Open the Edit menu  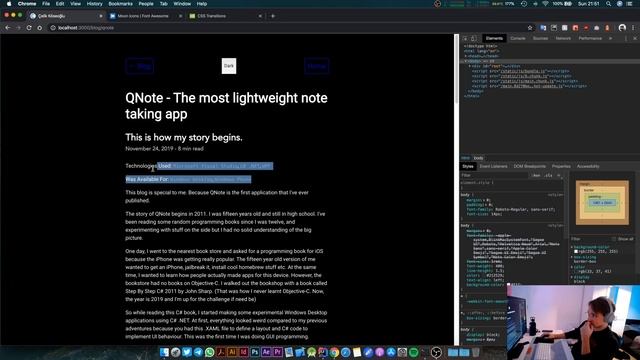(x=60, y=4)
